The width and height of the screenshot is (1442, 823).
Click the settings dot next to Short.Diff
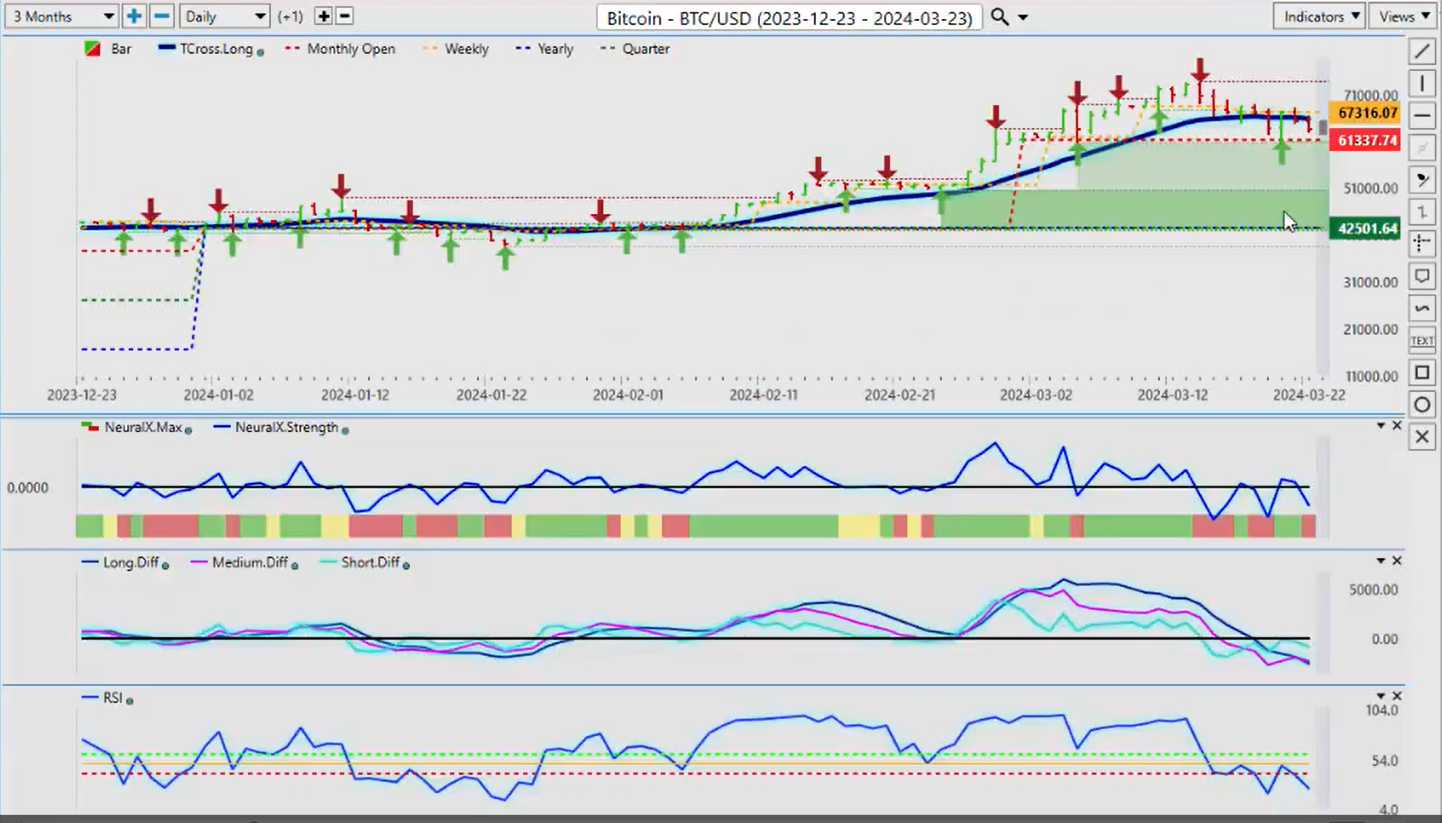(405, 564)
